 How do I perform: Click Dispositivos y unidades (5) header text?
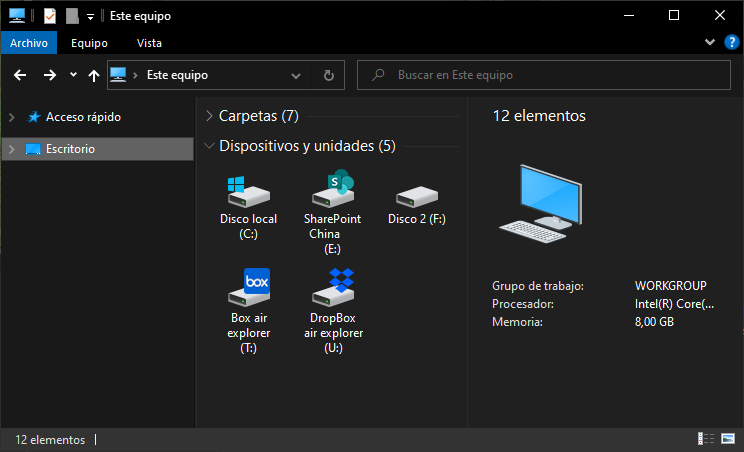(307, 146)
